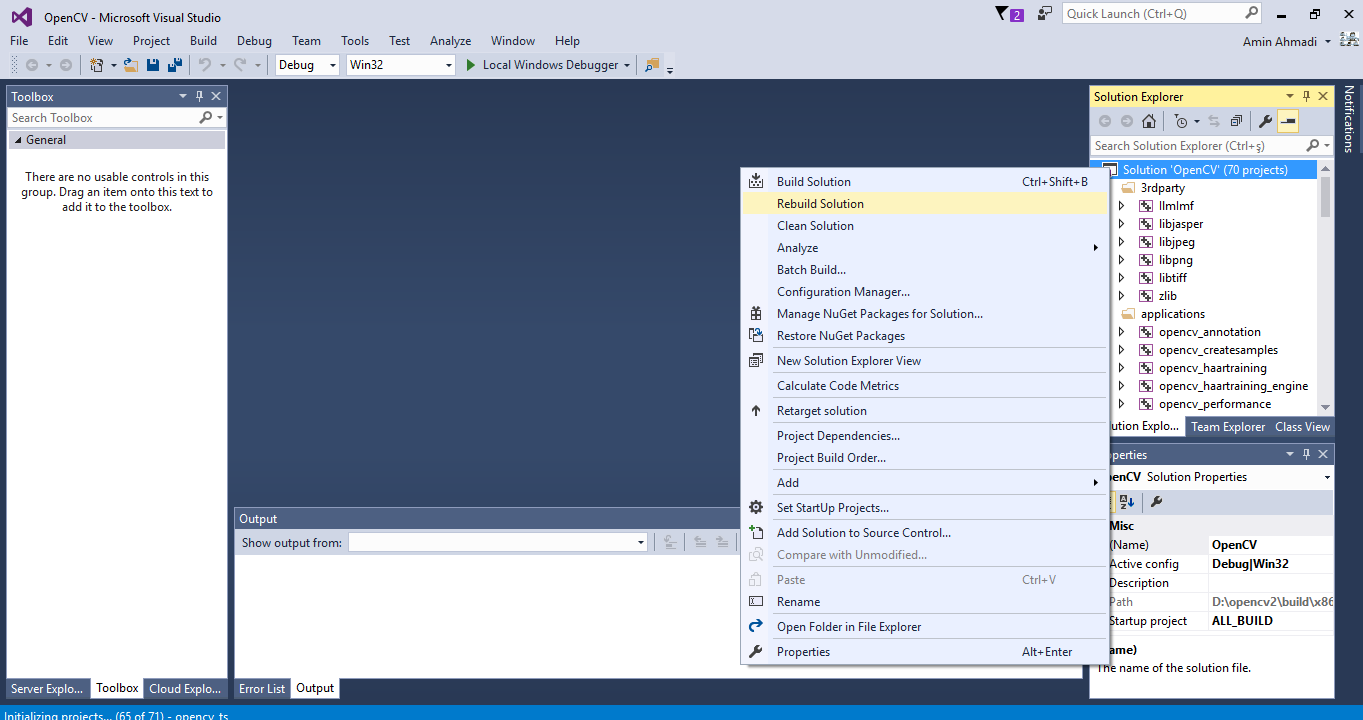Switch to the Server Explorer tab

pos(48,688)
